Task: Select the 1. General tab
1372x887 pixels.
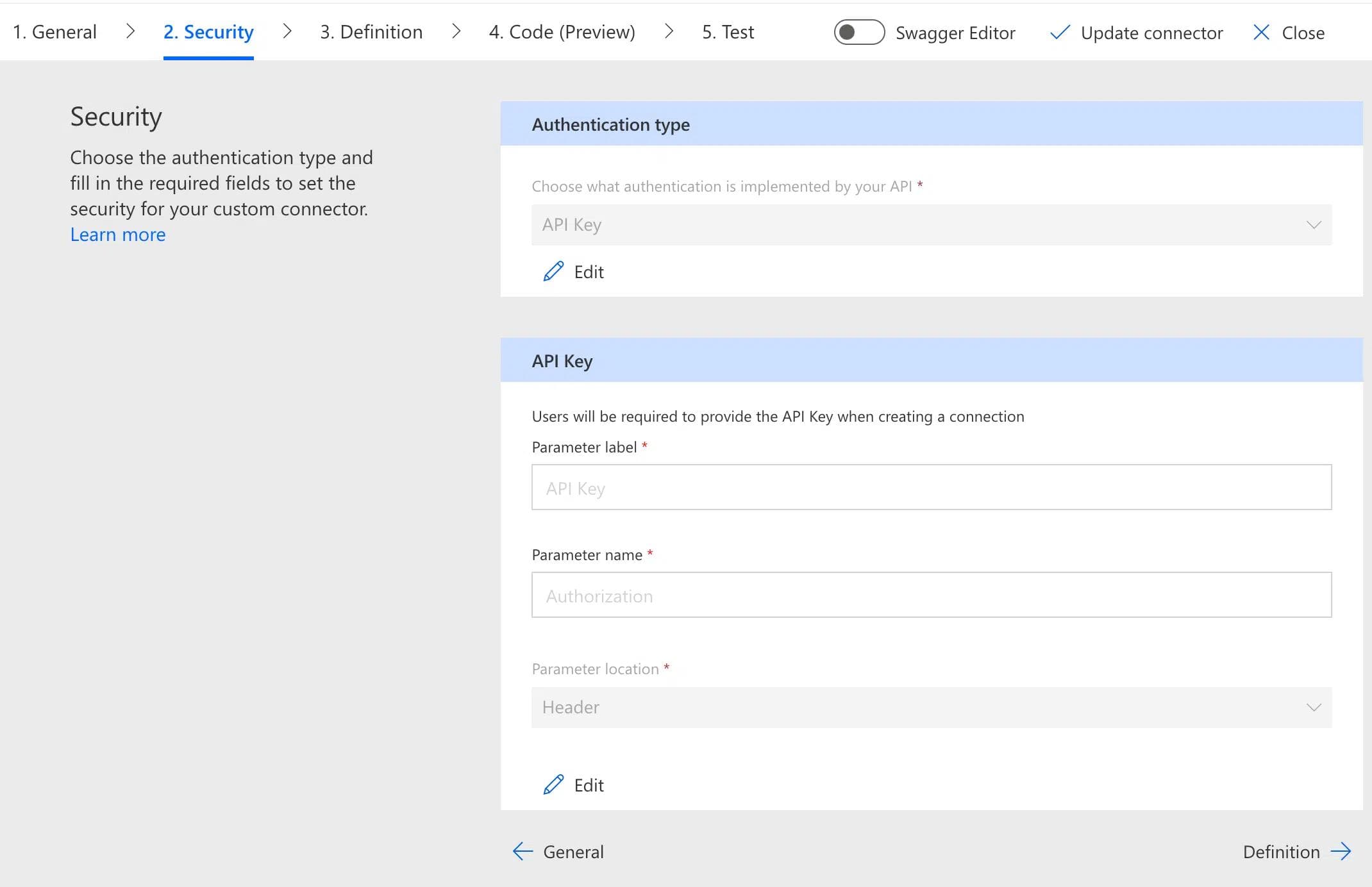Action: [54, 32]
